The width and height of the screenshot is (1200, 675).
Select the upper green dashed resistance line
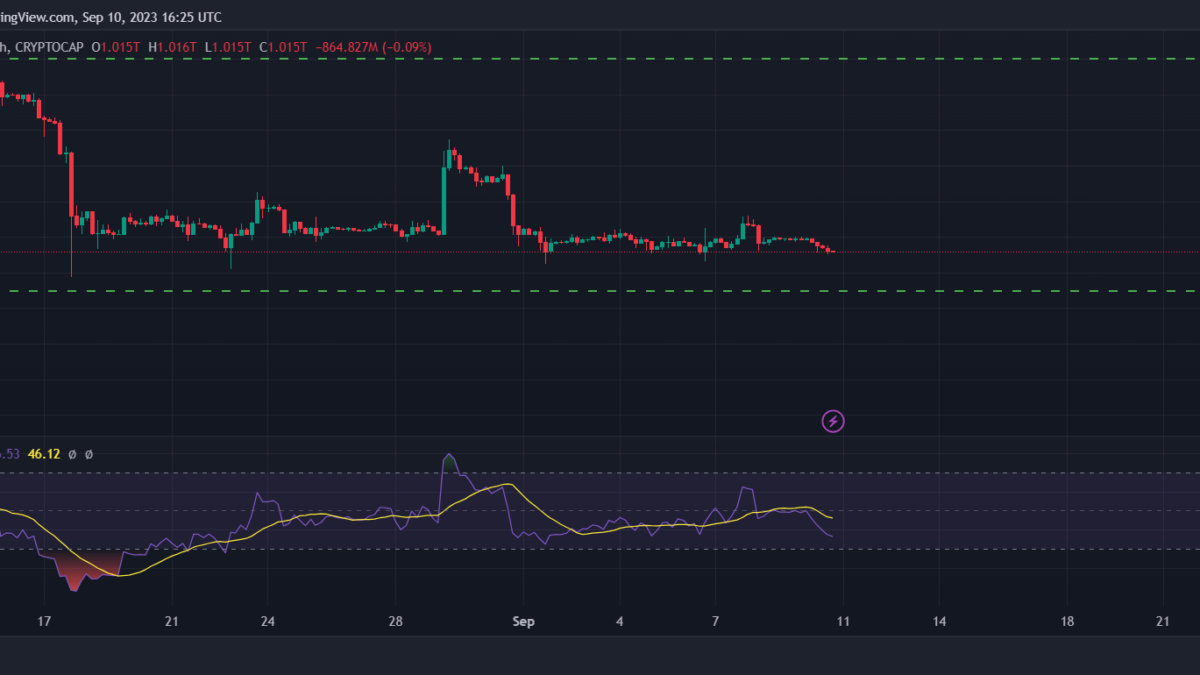(600, 59)
